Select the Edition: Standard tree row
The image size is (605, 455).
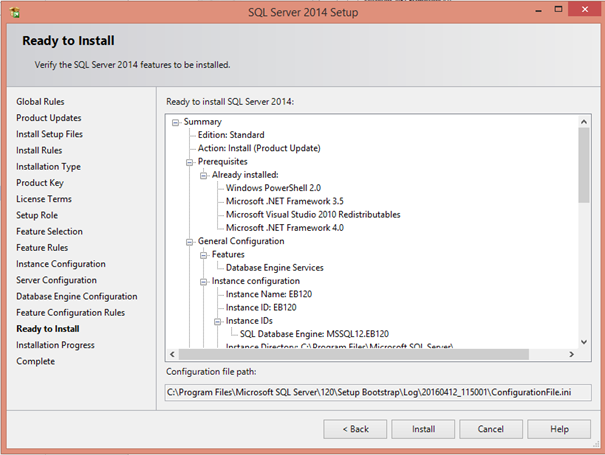tap(231, 135)
